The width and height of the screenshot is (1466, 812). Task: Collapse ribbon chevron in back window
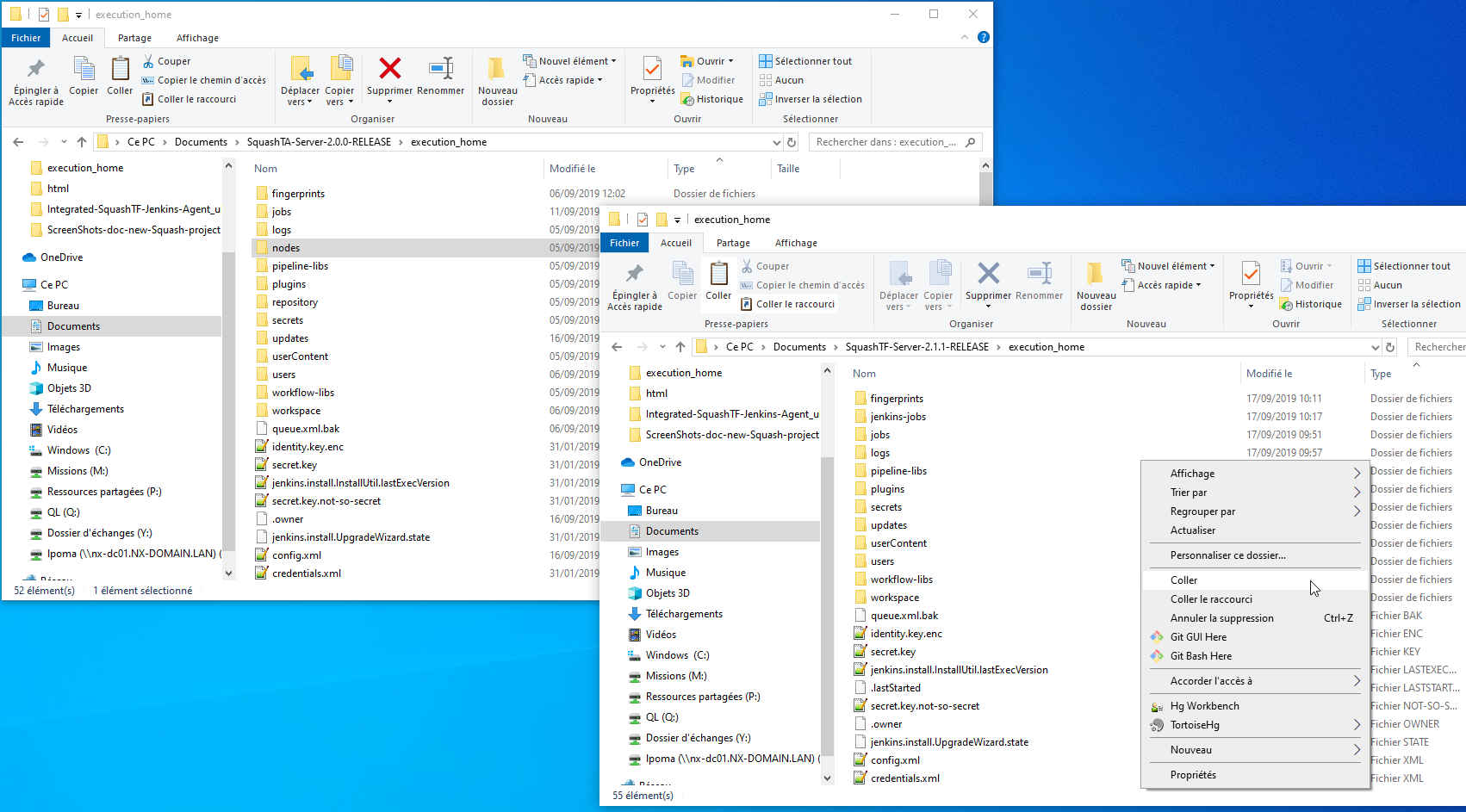965,37
